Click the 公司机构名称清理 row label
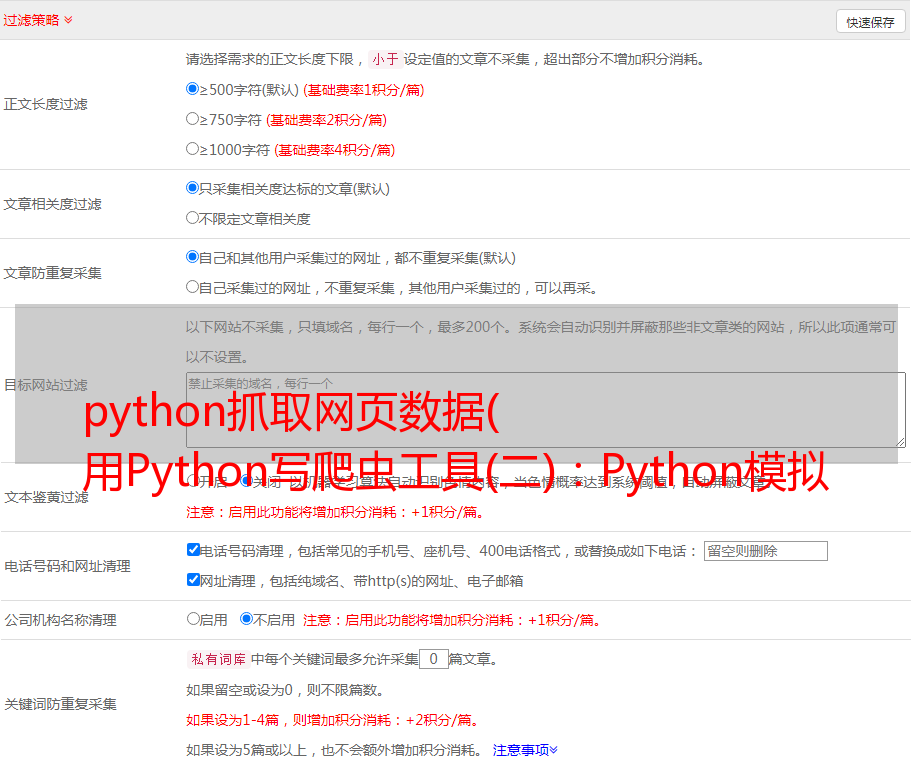The height and width of the screenshot is (768, 912). tap(60, 620)
